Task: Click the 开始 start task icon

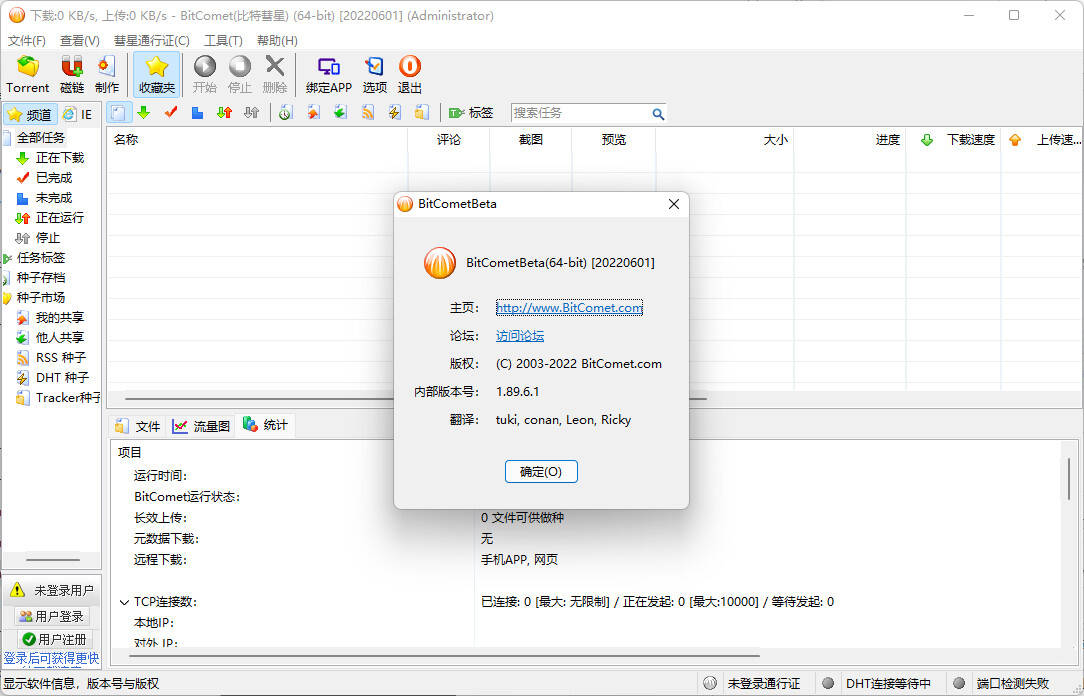Action: pos(205,74)
